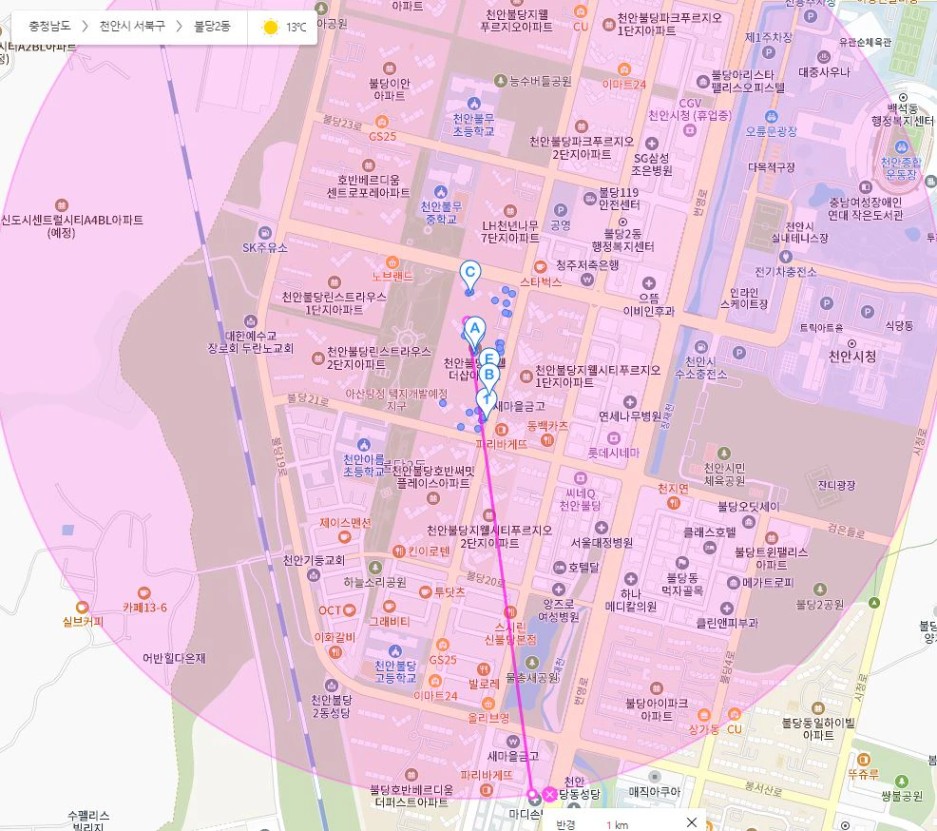Click the 으뜸이비인후과 clinic icon
937x831 pixels.
649,283
